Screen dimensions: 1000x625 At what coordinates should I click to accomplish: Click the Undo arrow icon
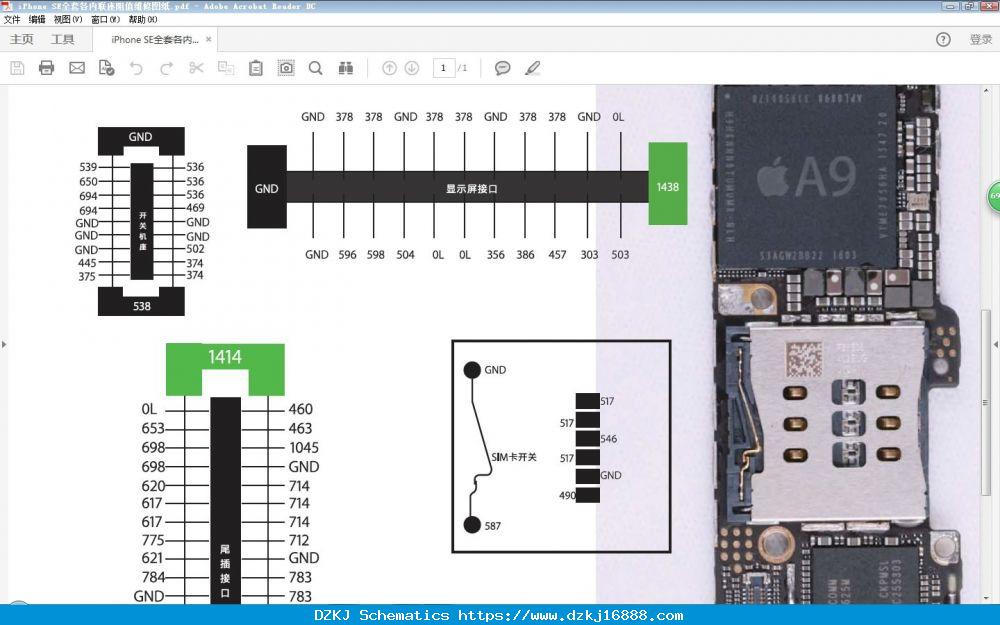click(136, 68)
